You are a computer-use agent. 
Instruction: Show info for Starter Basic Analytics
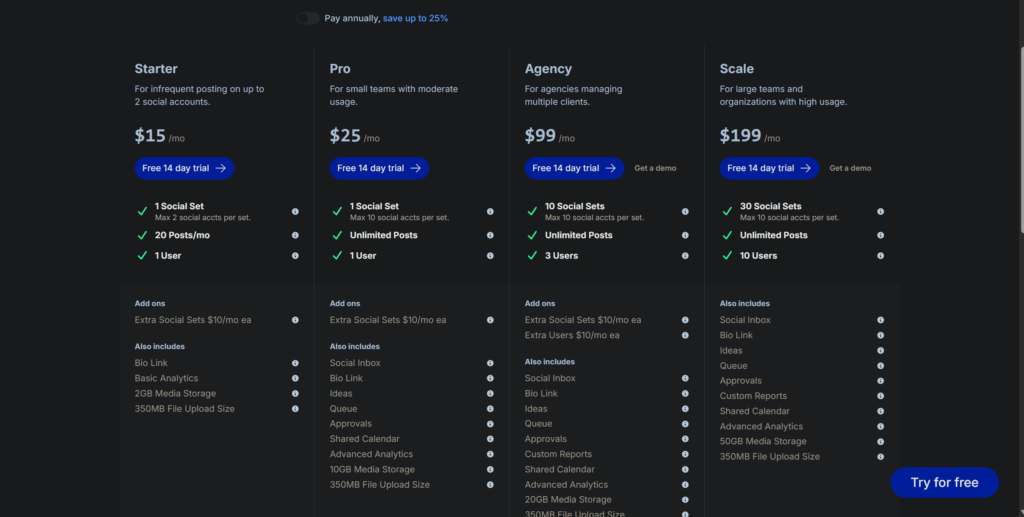295,378
